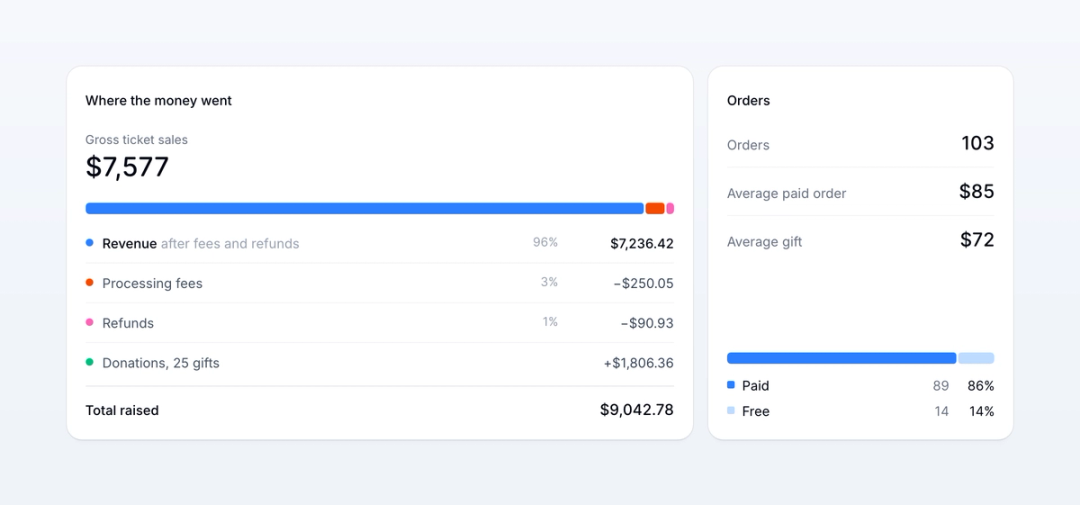This screenshot has width=1080, height=505.
Task: Click the $7,236.42 revenue amount
Action: [x=642, y=244]
